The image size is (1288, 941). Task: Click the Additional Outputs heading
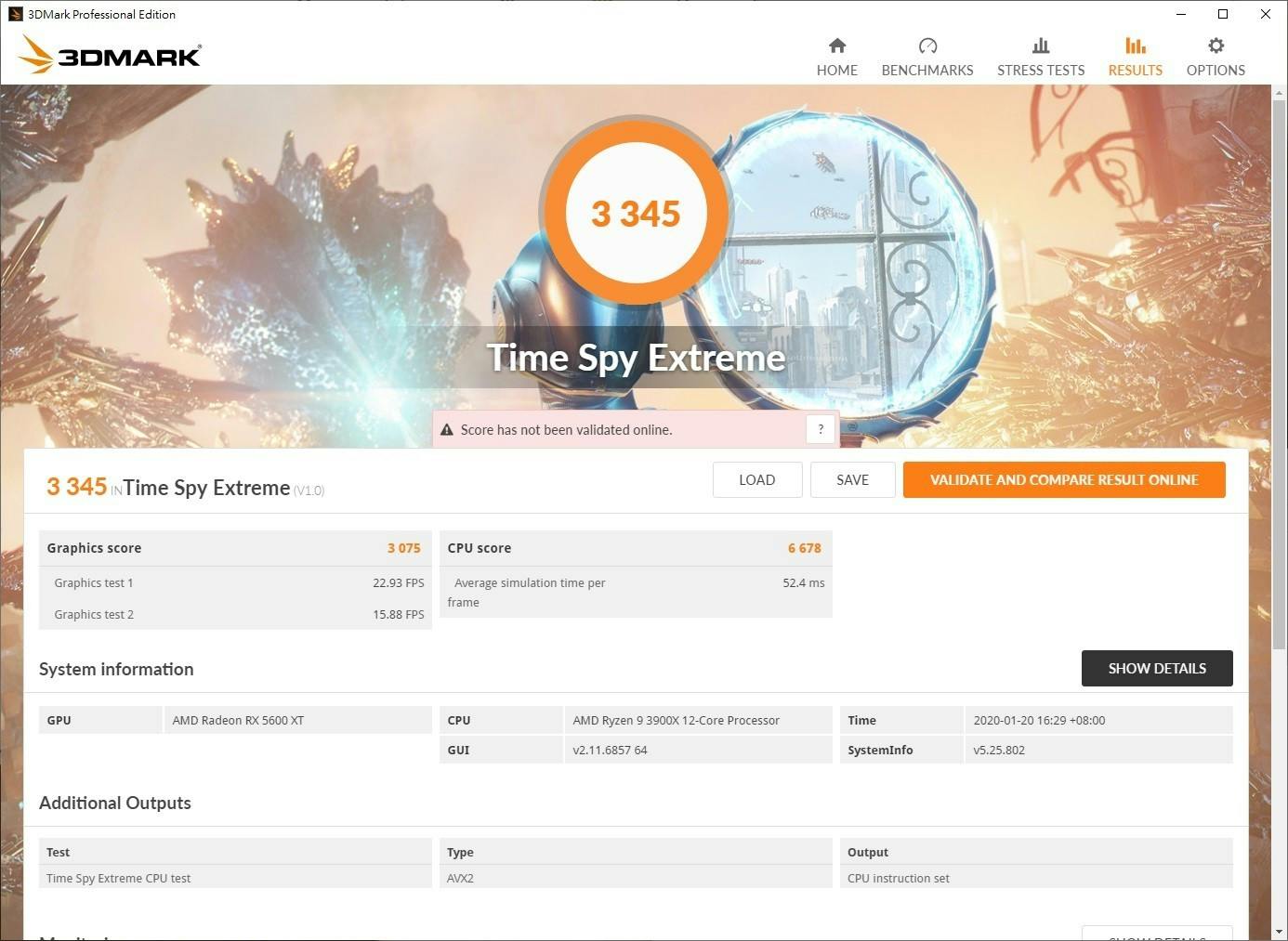tap(115, 804)
